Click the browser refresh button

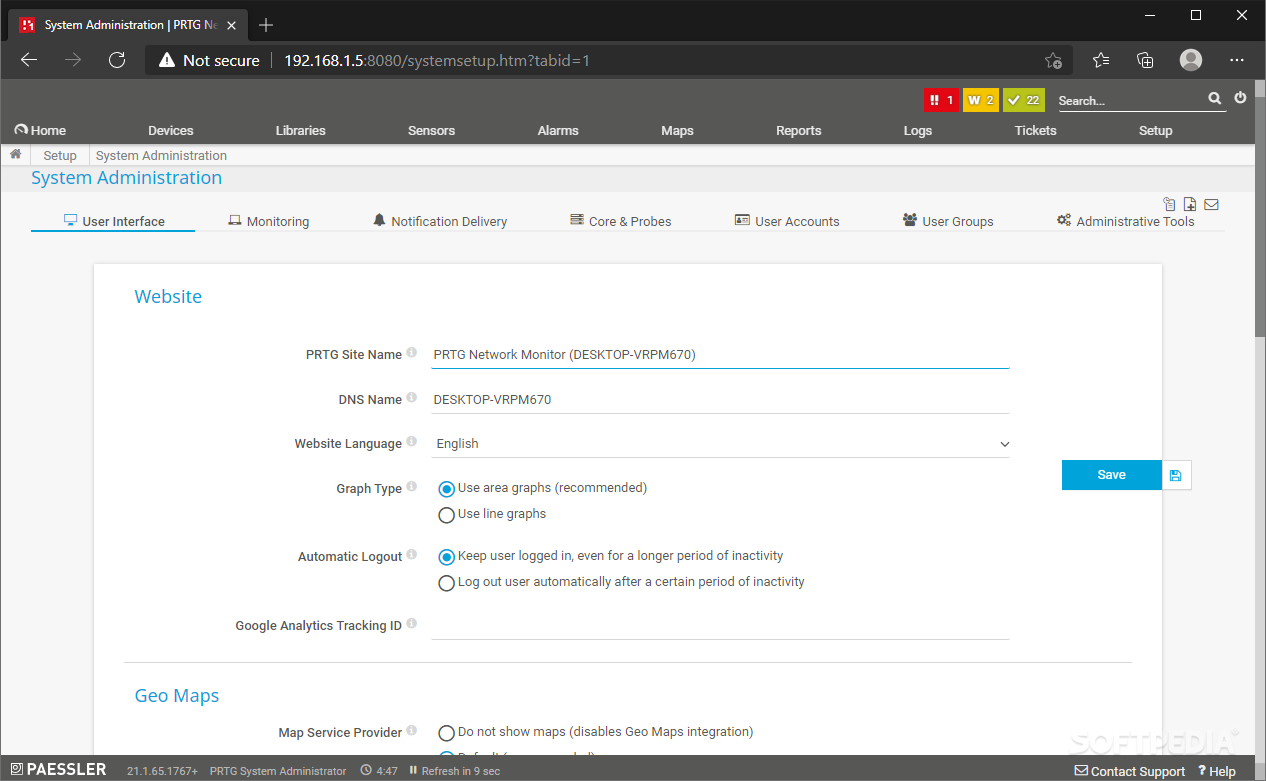click(117, 60)
